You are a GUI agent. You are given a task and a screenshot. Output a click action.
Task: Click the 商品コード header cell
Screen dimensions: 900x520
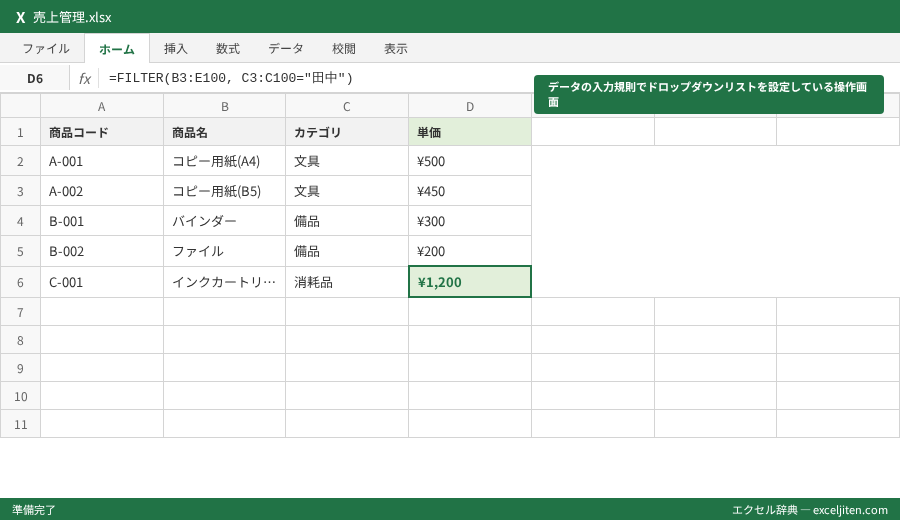point(102,132)
